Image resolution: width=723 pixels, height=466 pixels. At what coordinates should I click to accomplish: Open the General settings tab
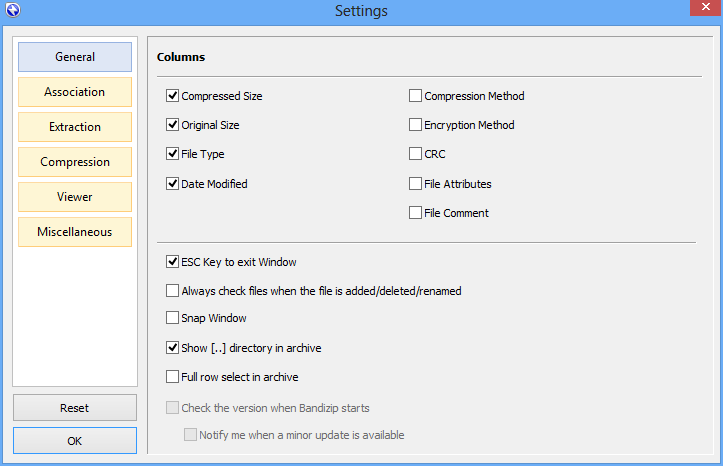click(75, 57)
